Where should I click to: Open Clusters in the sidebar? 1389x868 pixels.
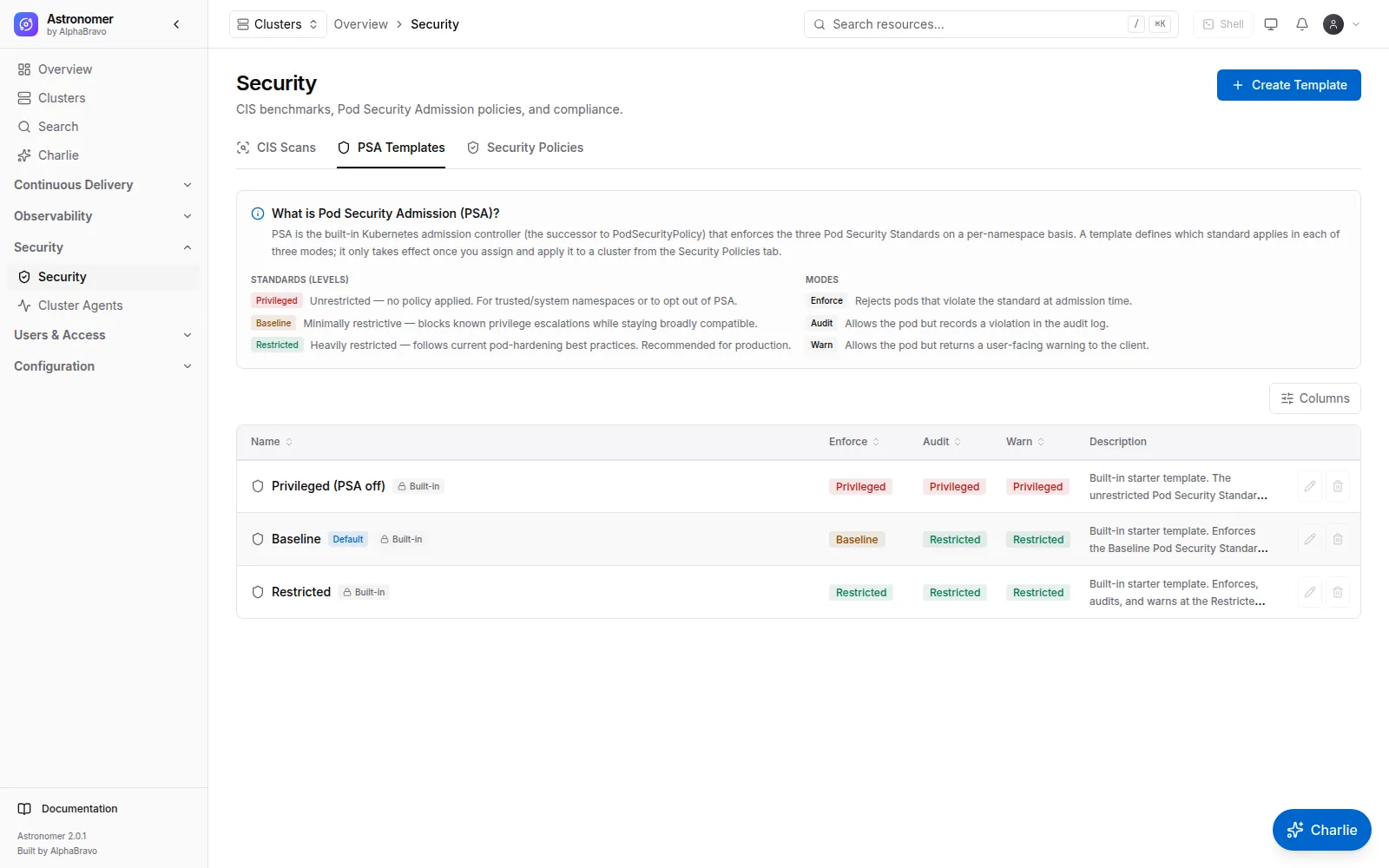click(103, 98)
